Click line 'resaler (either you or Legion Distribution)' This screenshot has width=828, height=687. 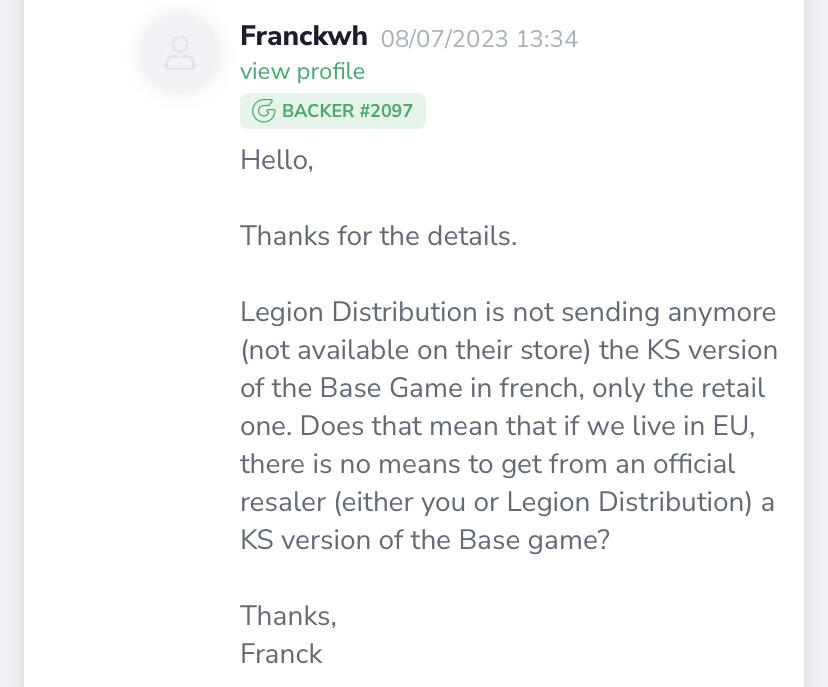click(x=507, y=503)
